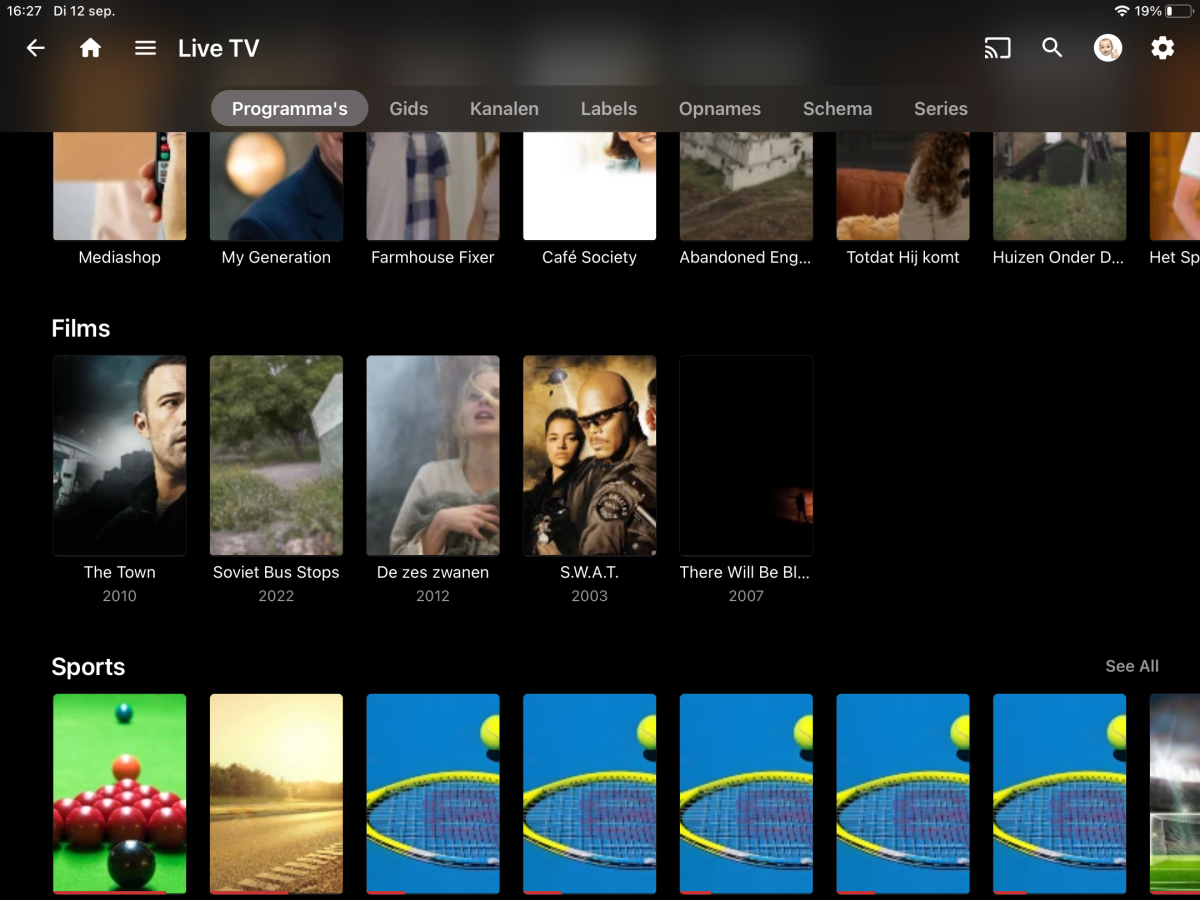Open There Will Be Blood poster
The width and height of the screenshot is (1200, 900).
tap(746, 455)
